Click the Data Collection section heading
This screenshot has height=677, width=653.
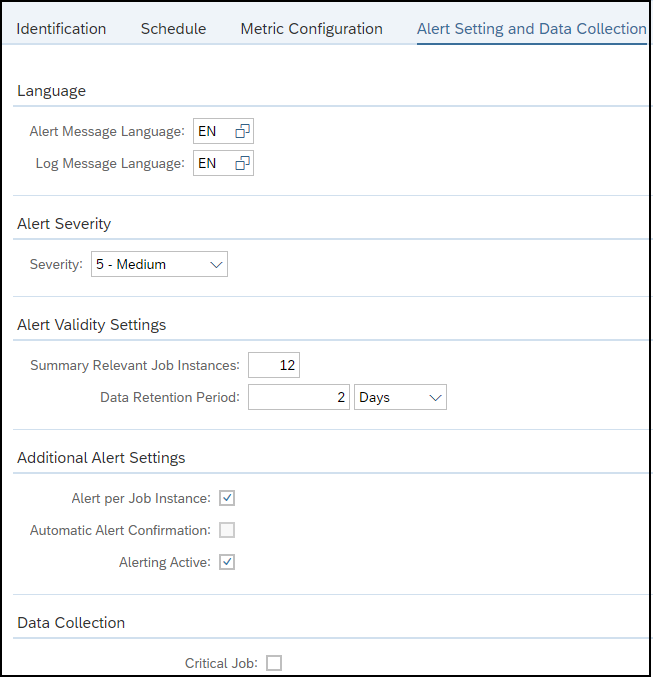coord(71,623)
